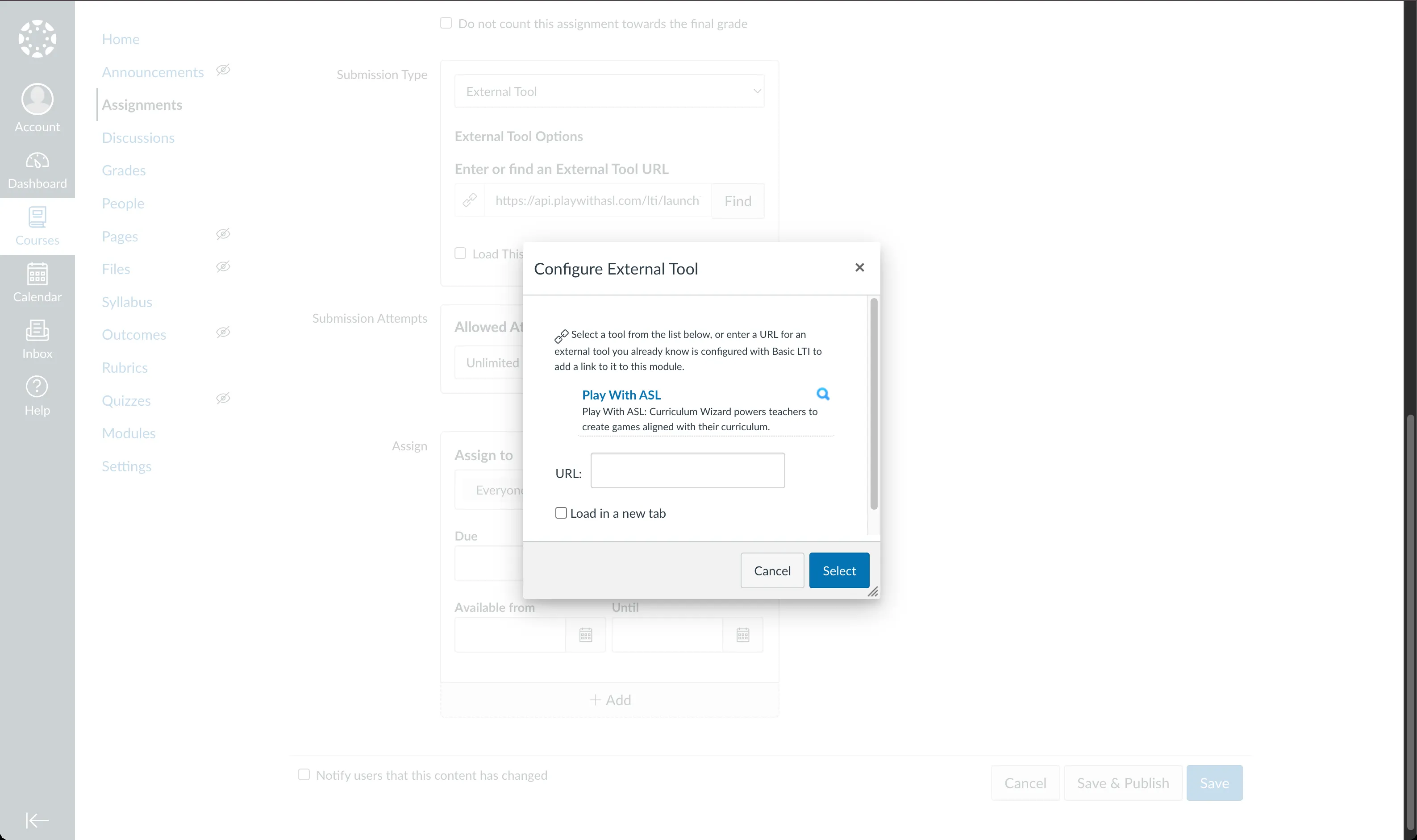Close the Configure External Tool dialog
This screenshot has height=840, width=1417.
point(859,267)
